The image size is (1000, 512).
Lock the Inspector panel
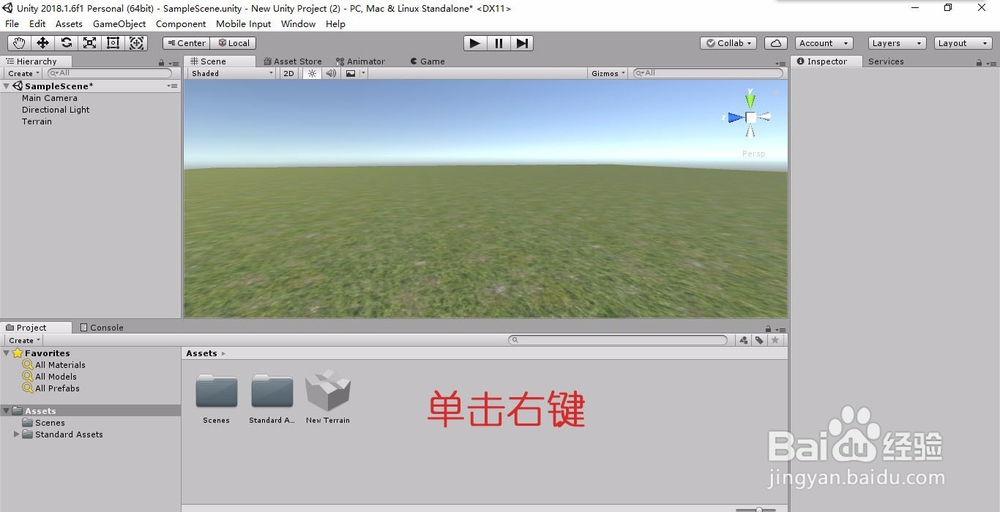tap(979, 62)
